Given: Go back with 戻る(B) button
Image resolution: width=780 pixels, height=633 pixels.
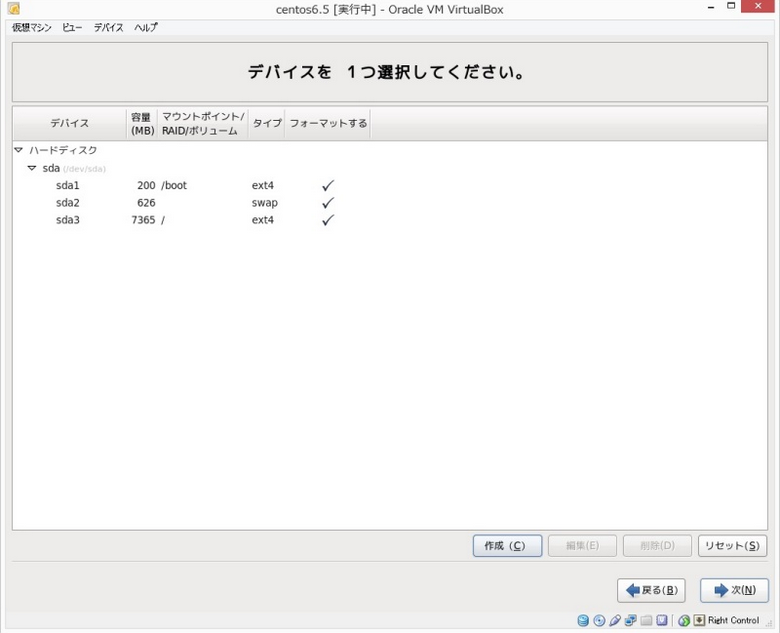Looking at the screenshot, I should [x=651, y=591].
